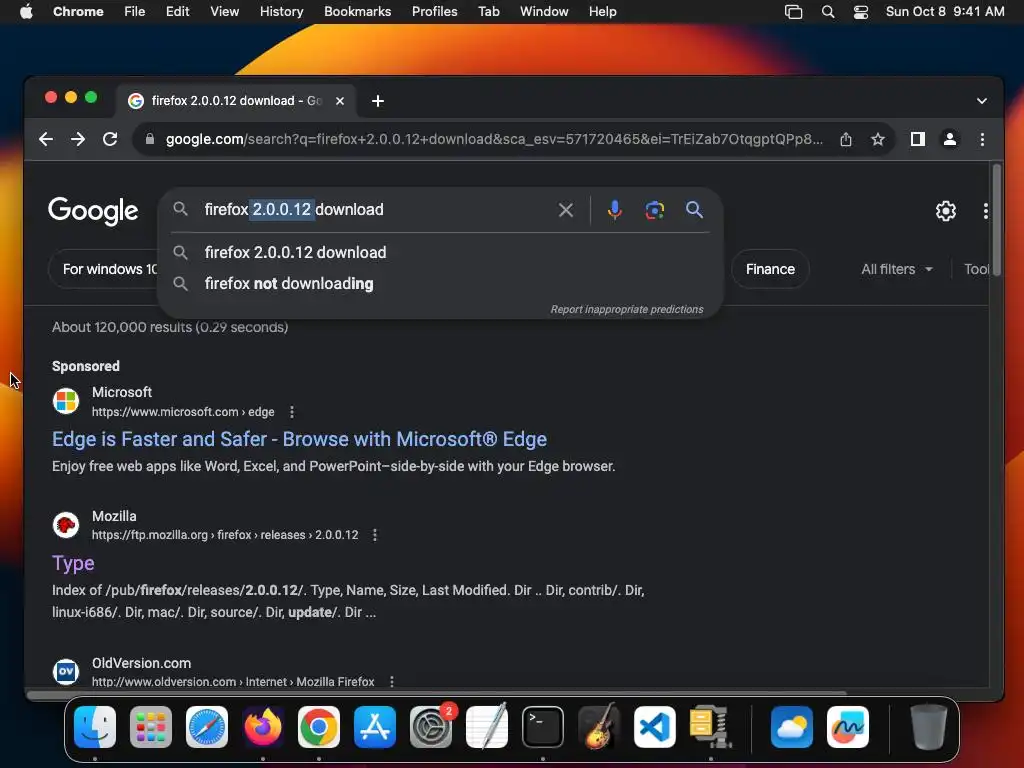Launch Safari from the Dock

(207, 727)
